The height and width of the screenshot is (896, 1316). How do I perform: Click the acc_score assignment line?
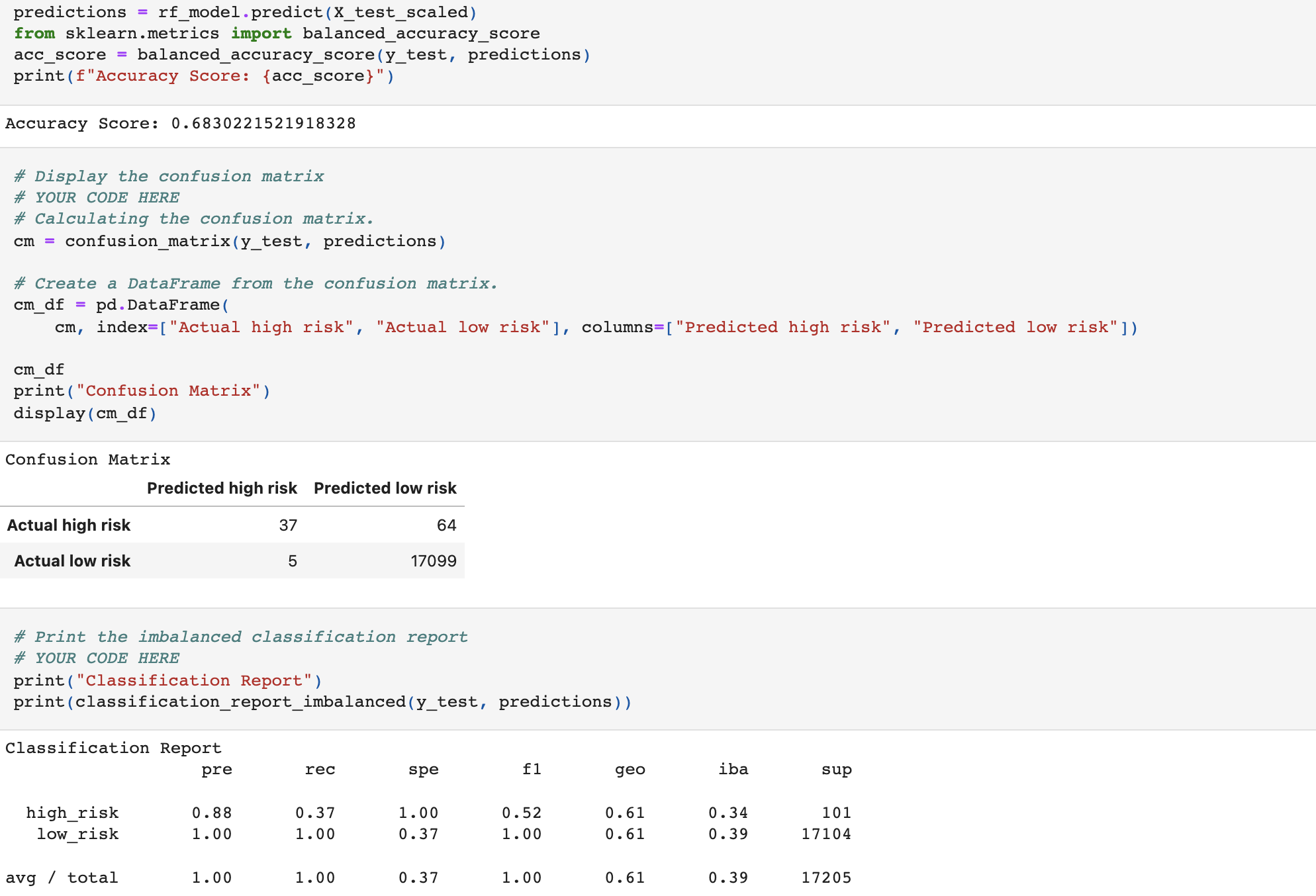301,54
